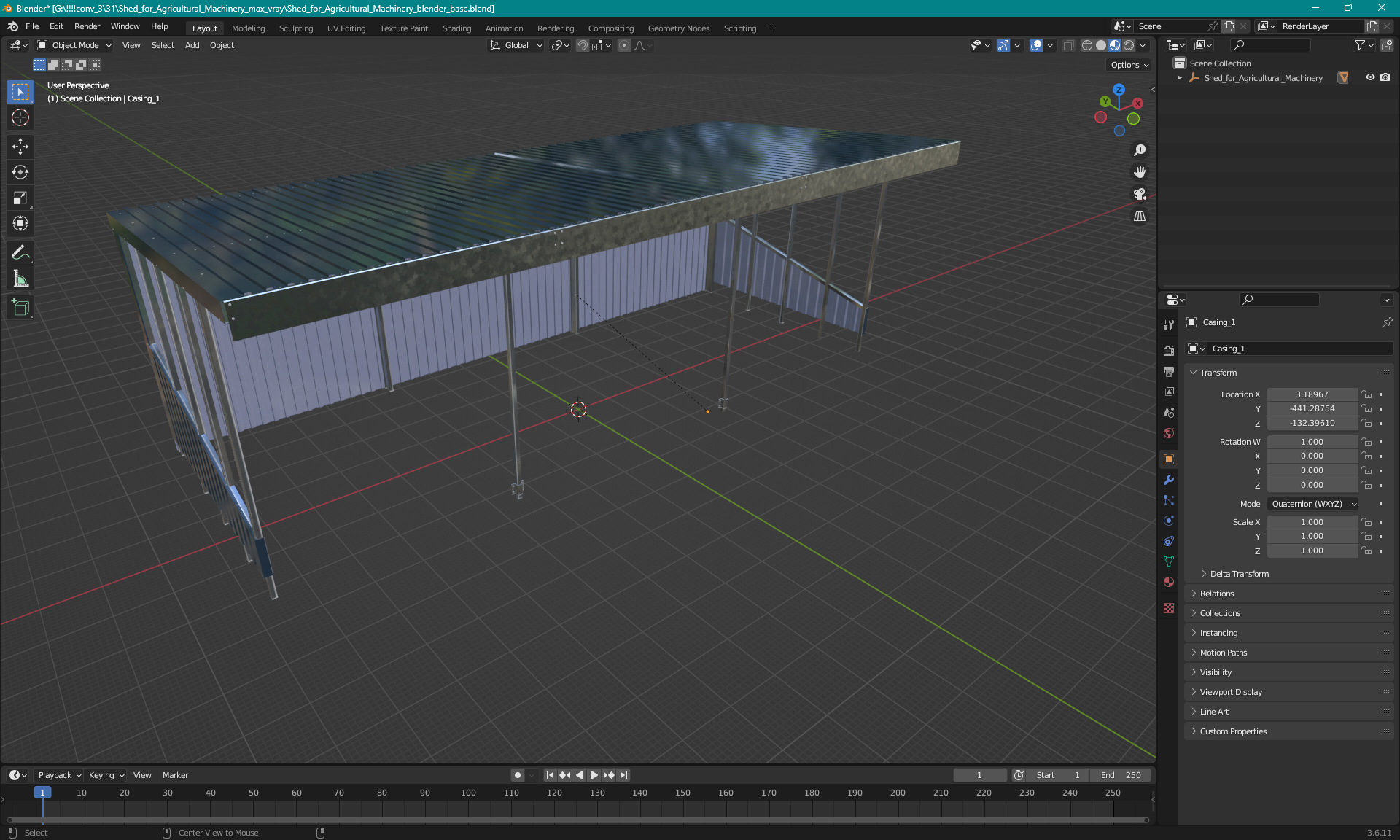The width and height of the screenshot is (1400, 840).
Task: Open the Object Mode dropdown
Action: click(x=75, y=45)
